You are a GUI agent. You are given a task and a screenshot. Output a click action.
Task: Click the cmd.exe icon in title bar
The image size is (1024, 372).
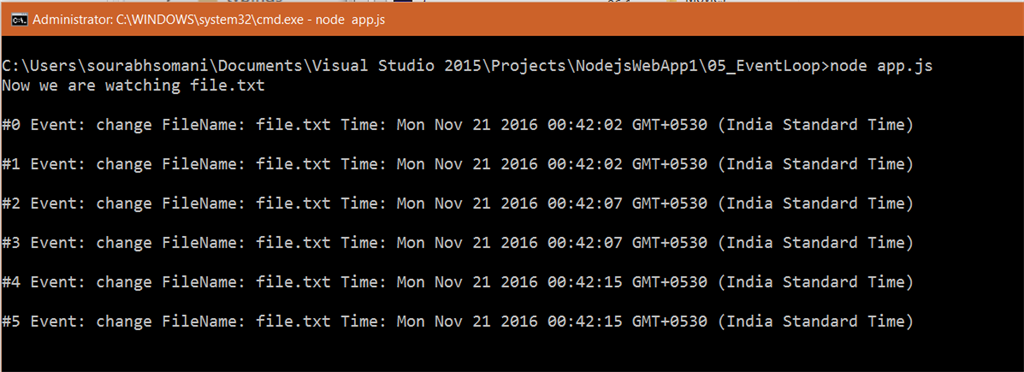click(20, 20)
